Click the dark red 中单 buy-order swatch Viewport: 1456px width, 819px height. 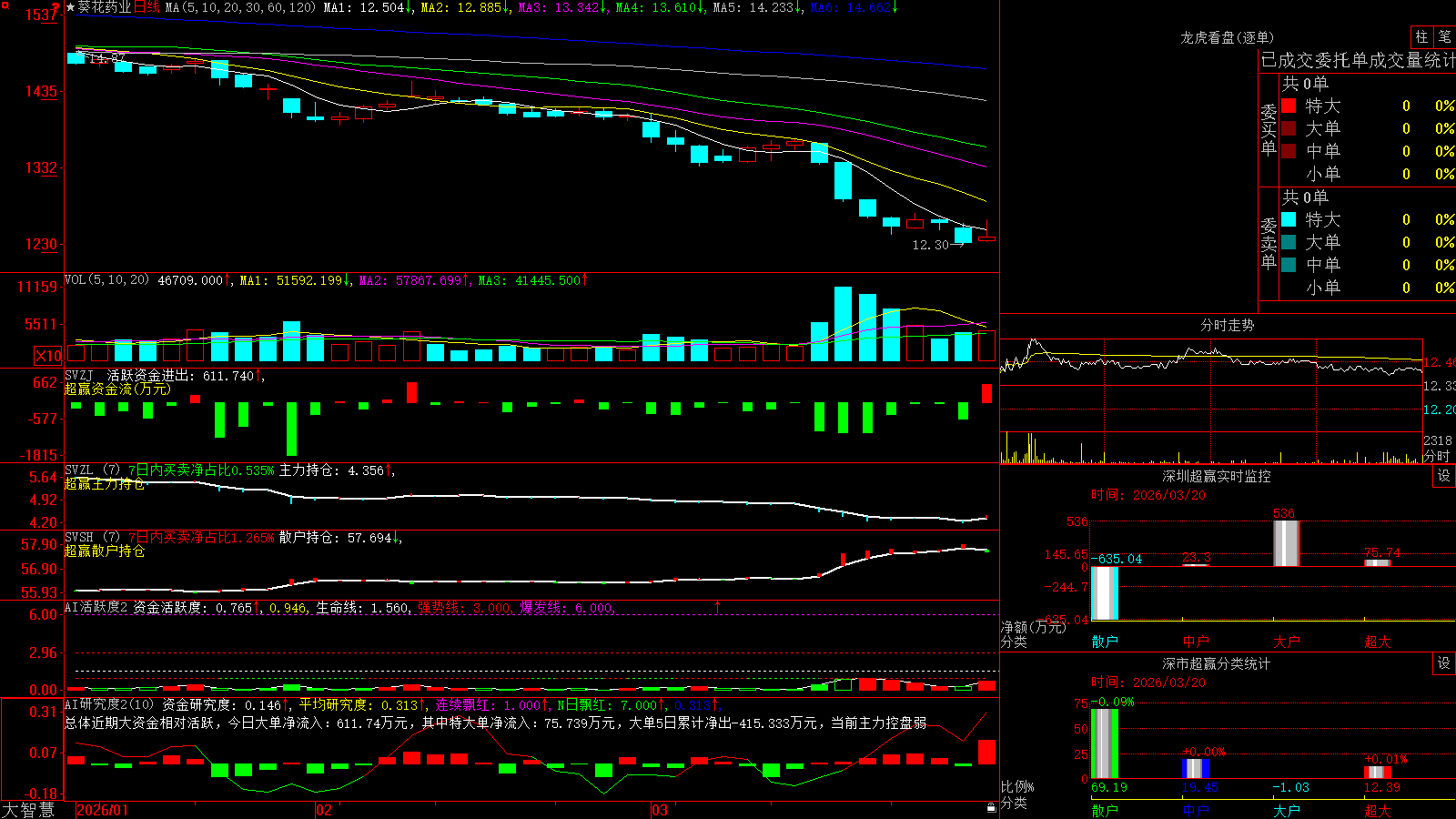(1289, 151)
